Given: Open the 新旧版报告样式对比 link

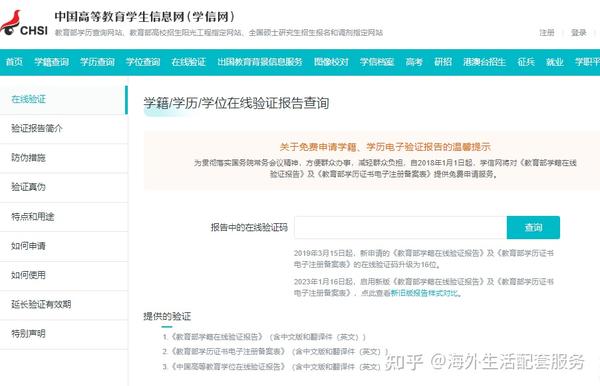Looking at the screenshot, I should tap(424, 293).
